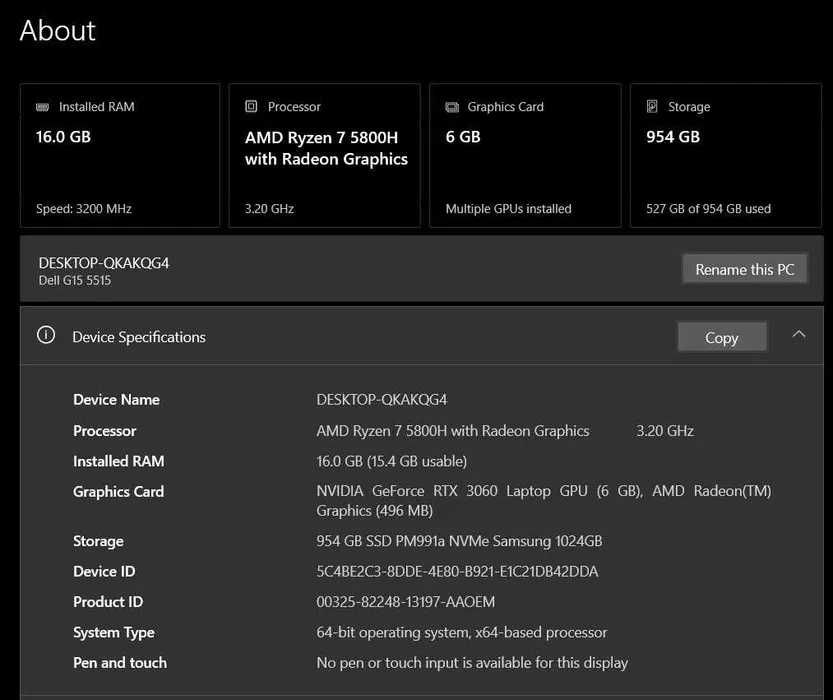Viewport: 833px width, 700px height.
Task: Click the Device Specifications header label
Action: coord(139,337)
